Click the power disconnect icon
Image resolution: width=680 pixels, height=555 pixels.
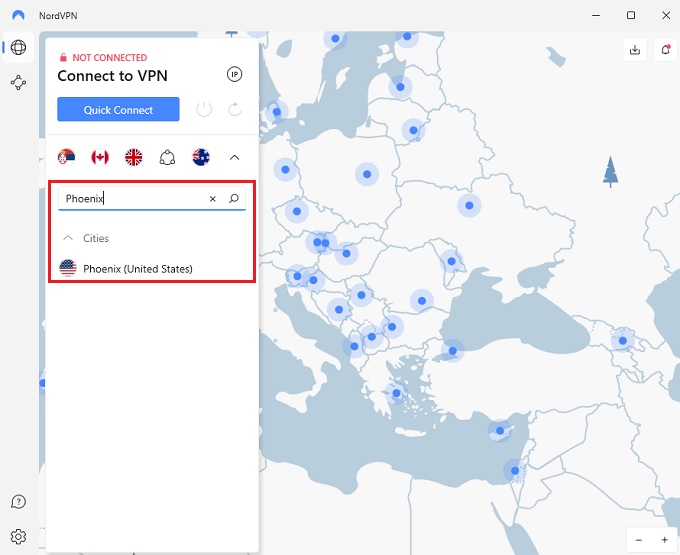point(204,109)
